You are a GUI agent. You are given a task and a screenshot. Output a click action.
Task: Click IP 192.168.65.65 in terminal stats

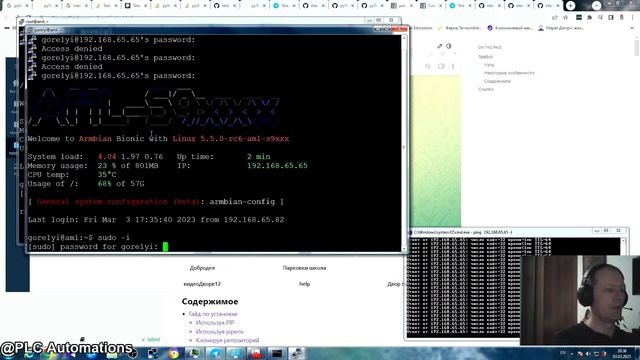click(277, 166)
